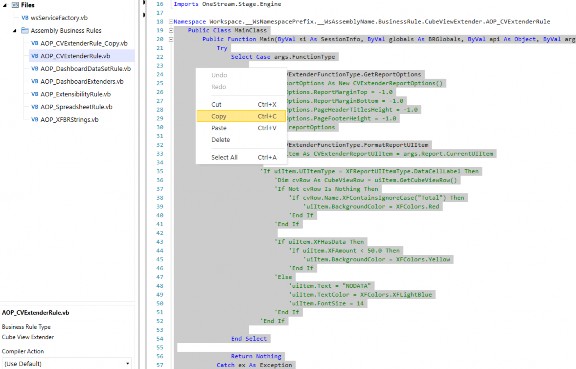Open AOP_SpreadsheetRule.vb file
Screen dimensions: 576x369
[x=76, y=107]
